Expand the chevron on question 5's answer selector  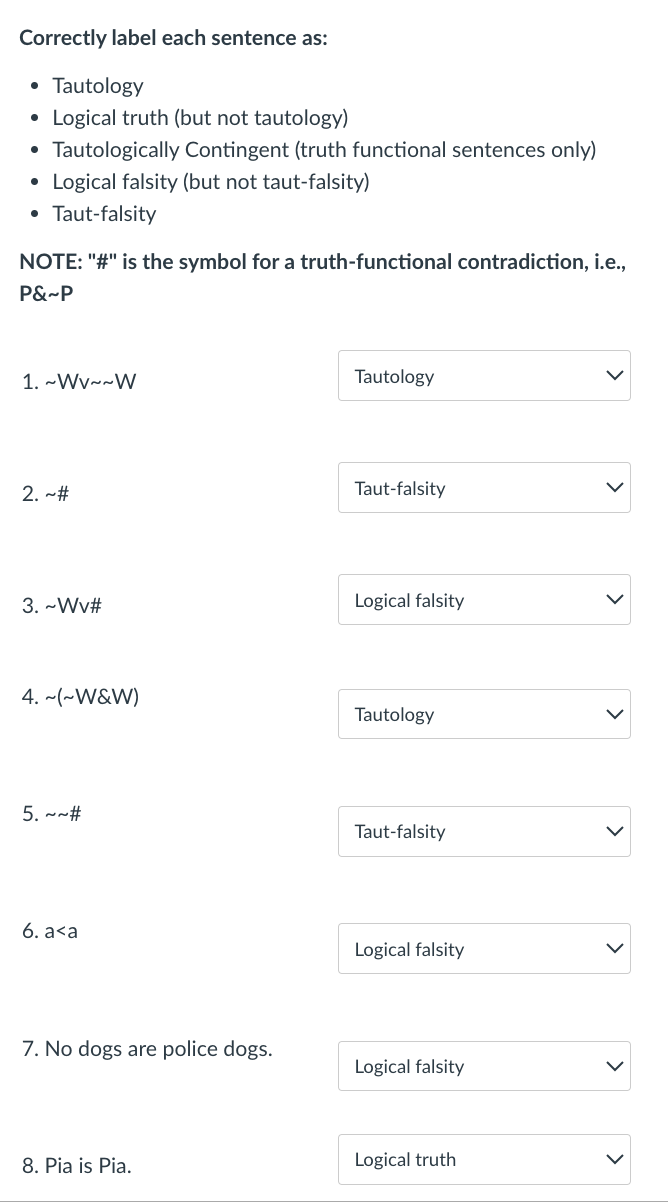pos(613,831)
